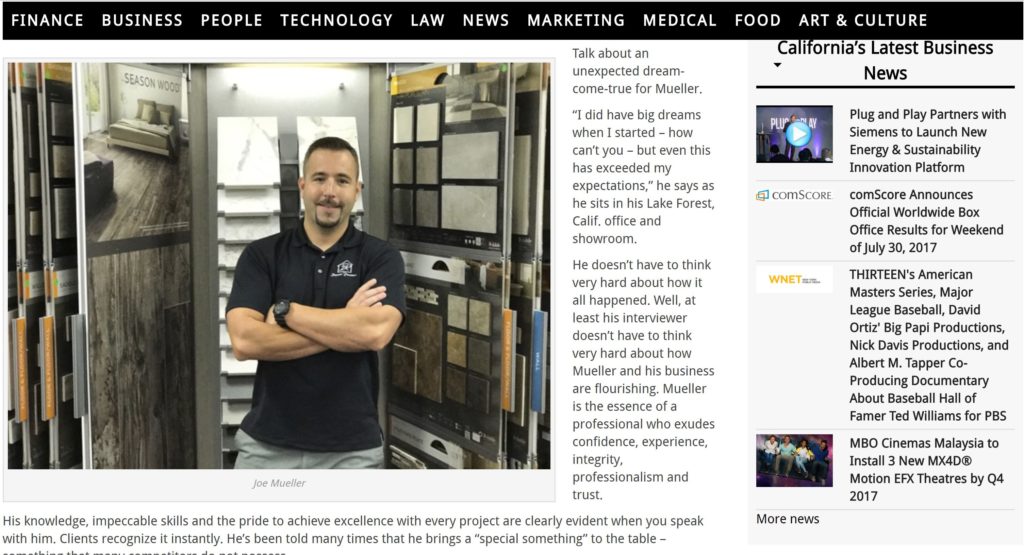Navigate to the News section

(485, 20)
